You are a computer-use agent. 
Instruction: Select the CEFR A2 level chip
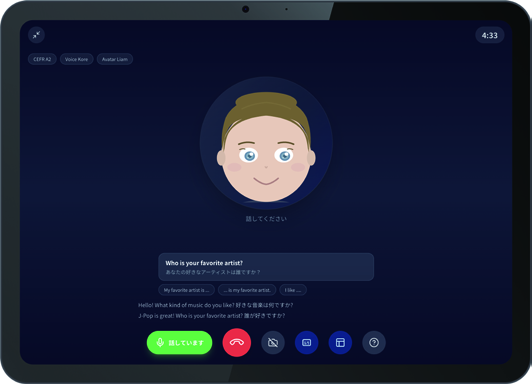coord(42,59)
